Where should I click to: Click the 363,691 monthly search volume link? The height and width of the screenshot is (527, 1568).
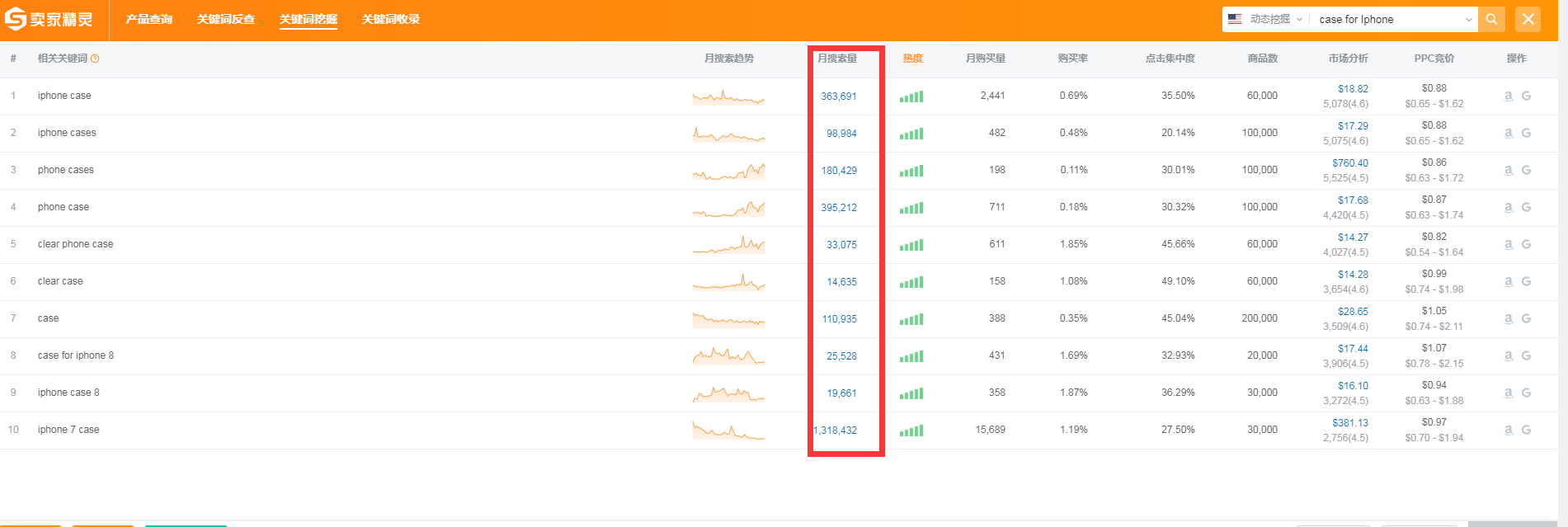click(x=839, y=96)
